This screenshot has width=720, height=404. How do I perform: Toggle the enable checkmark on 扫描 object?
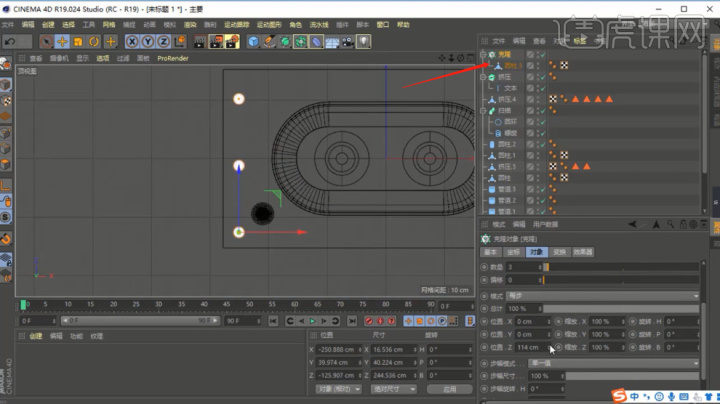click(x=541, y=110)
